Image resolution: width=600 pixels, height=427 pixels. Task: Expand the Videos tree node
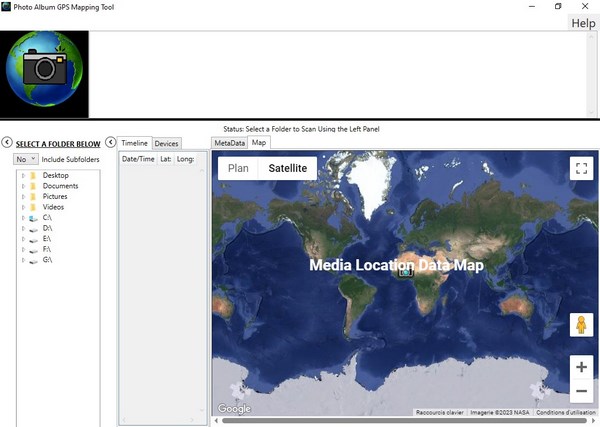click(x=23, y=207)
